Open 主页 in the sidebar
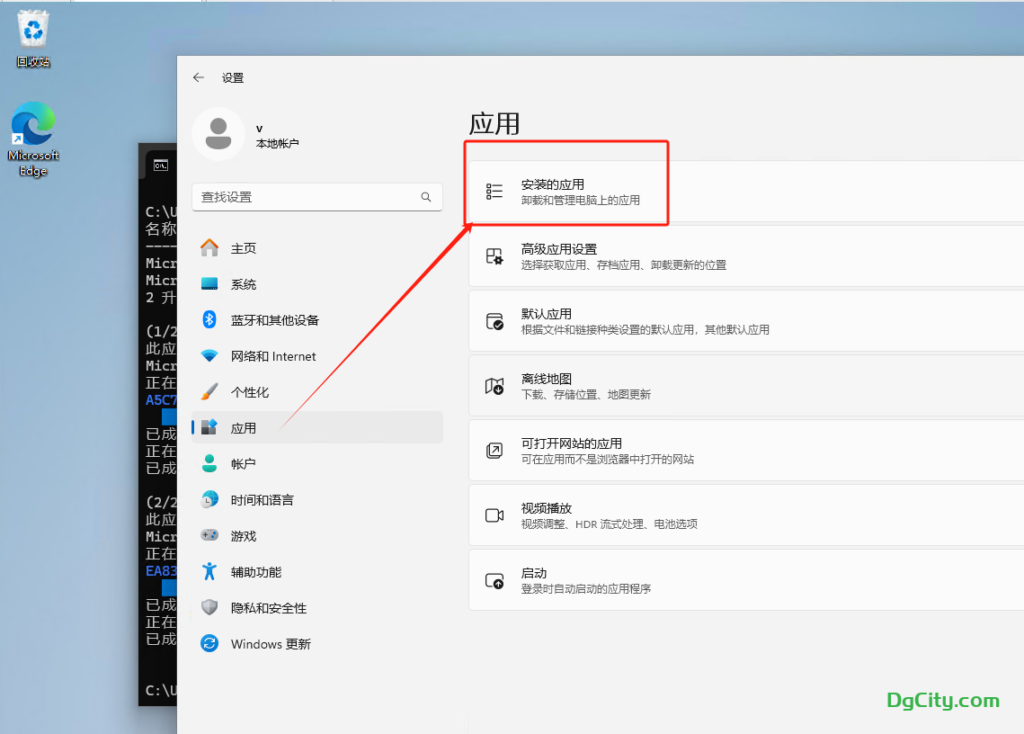1024x734 pixels. point(243,248)
